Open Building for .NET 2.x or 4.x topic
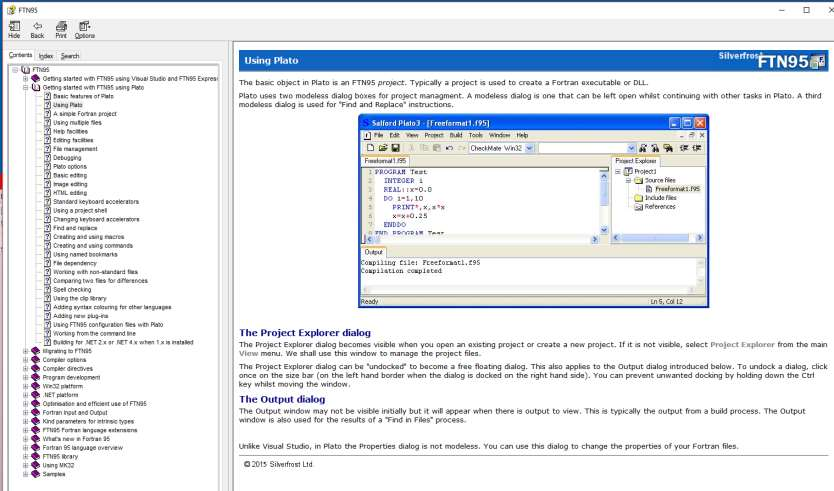Viewport: 834px width, 491px height. click(123, 342)
